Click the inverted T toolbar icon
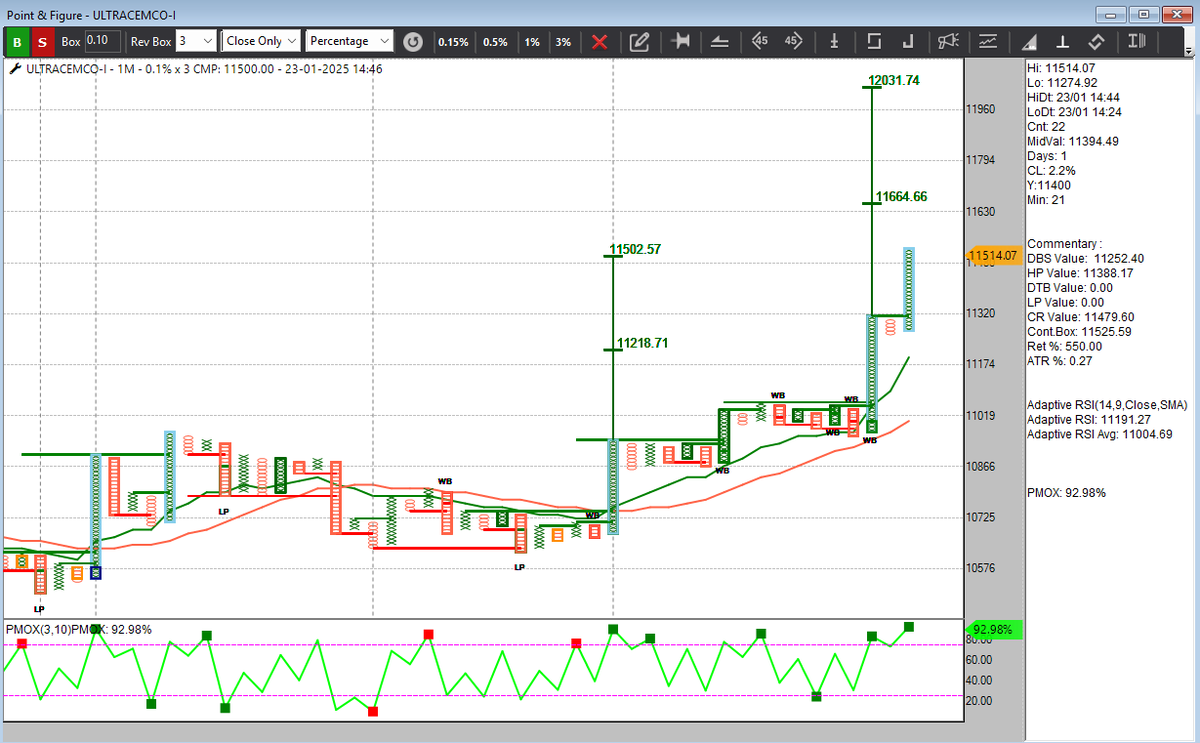1200x743 pixels. [x=1062, y=42]
